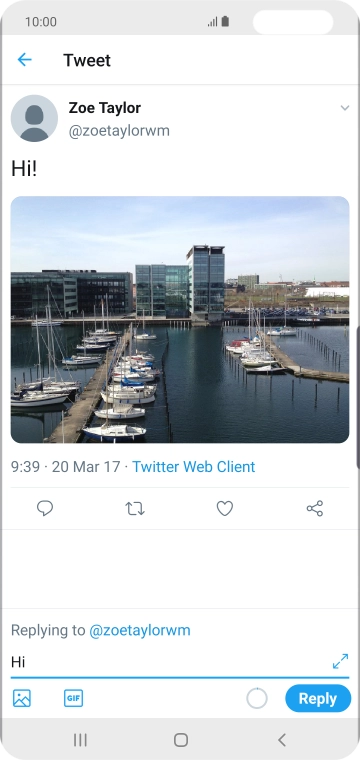Screen dimensions: 360x760
Task: Tap the character count progress circle
Action: click(x=257, y=698)
